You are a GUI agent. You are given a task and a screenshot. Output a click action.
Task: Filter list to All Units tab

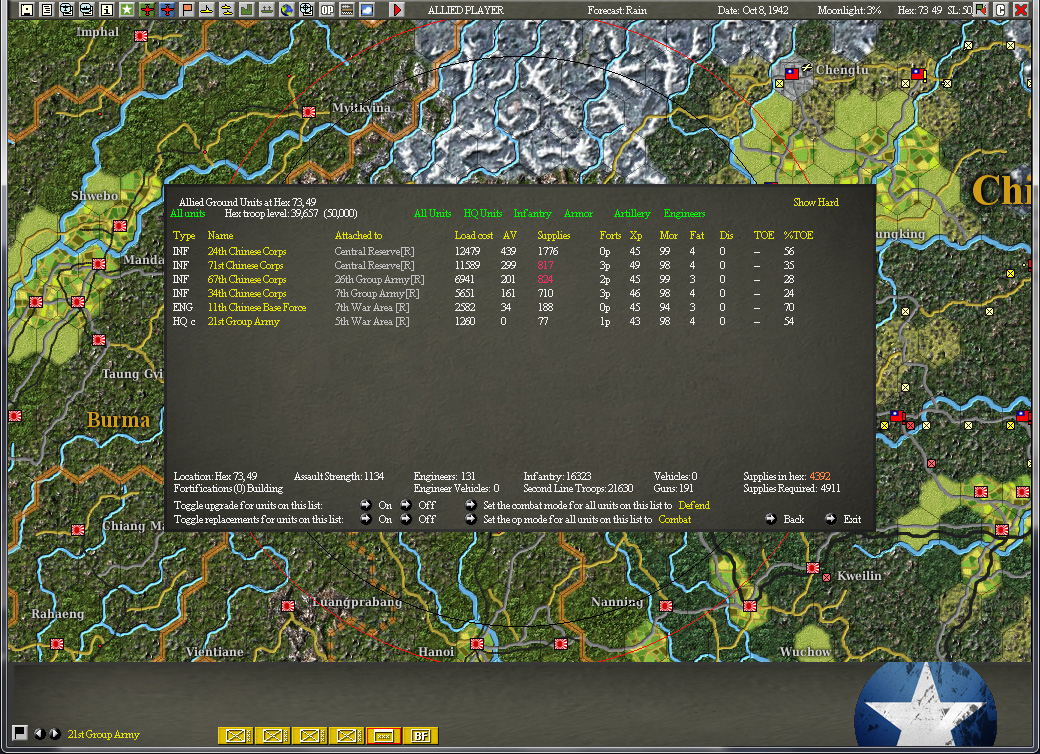pyautogui.click(x=432, y=214)
